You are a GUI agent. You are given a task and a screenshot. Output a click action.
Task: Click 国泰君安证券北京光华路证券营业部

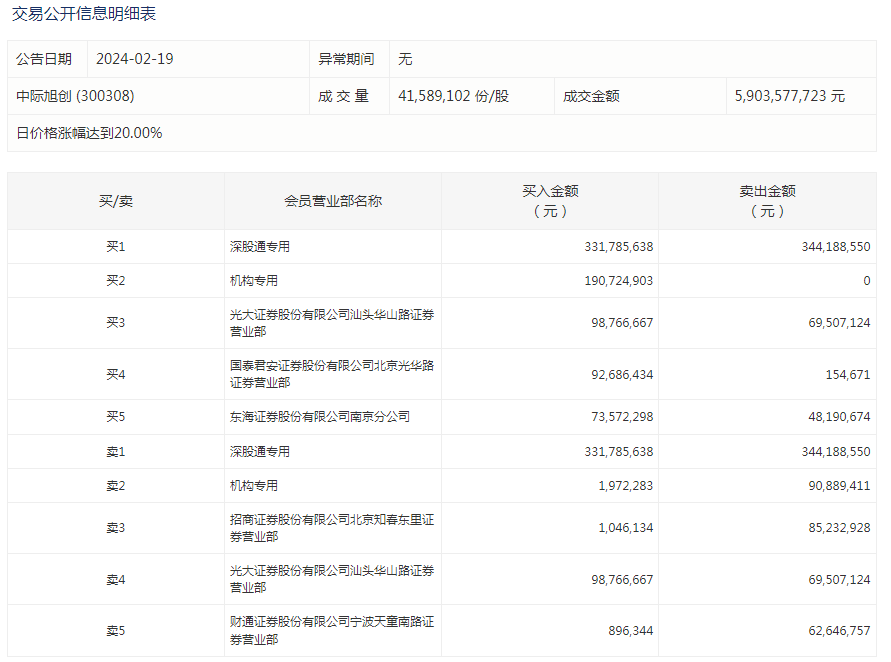pos(332,374)
